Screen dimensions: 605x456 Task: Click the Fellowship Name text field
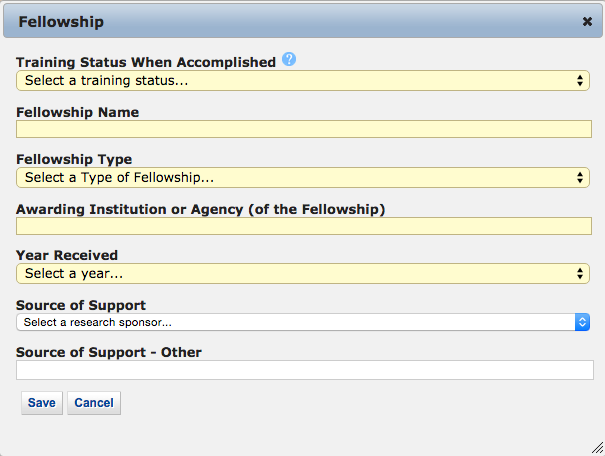click(x=303, y=129)
